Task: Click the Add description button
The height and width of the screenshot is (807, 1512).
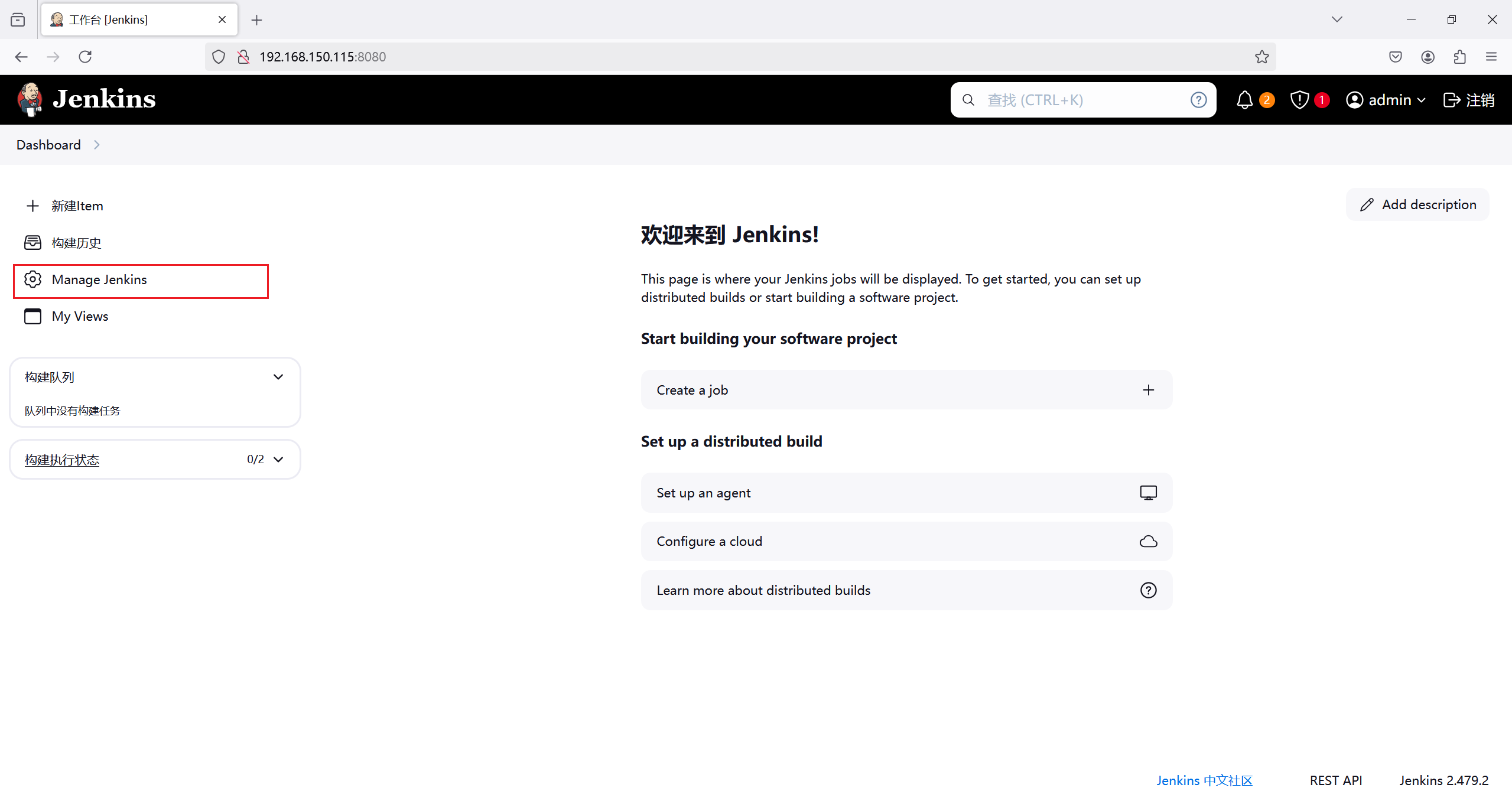Action: pos(1417,204)
